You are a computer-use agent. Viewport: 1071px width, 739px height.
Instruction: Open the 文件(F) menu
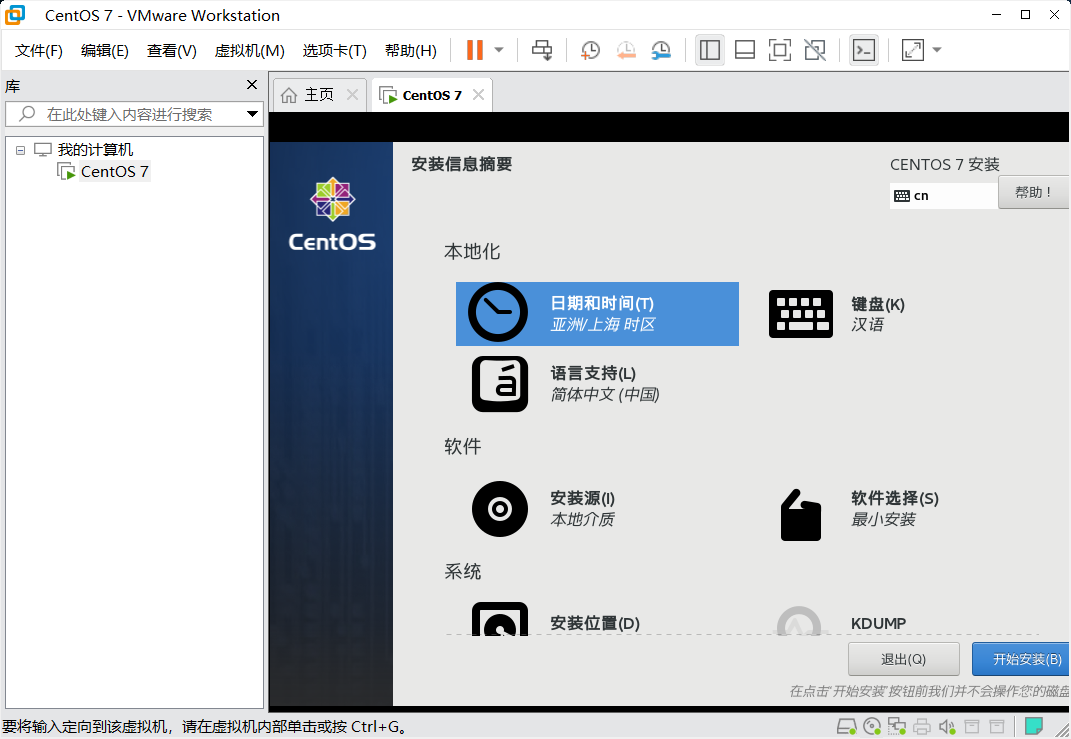[39, 51]
